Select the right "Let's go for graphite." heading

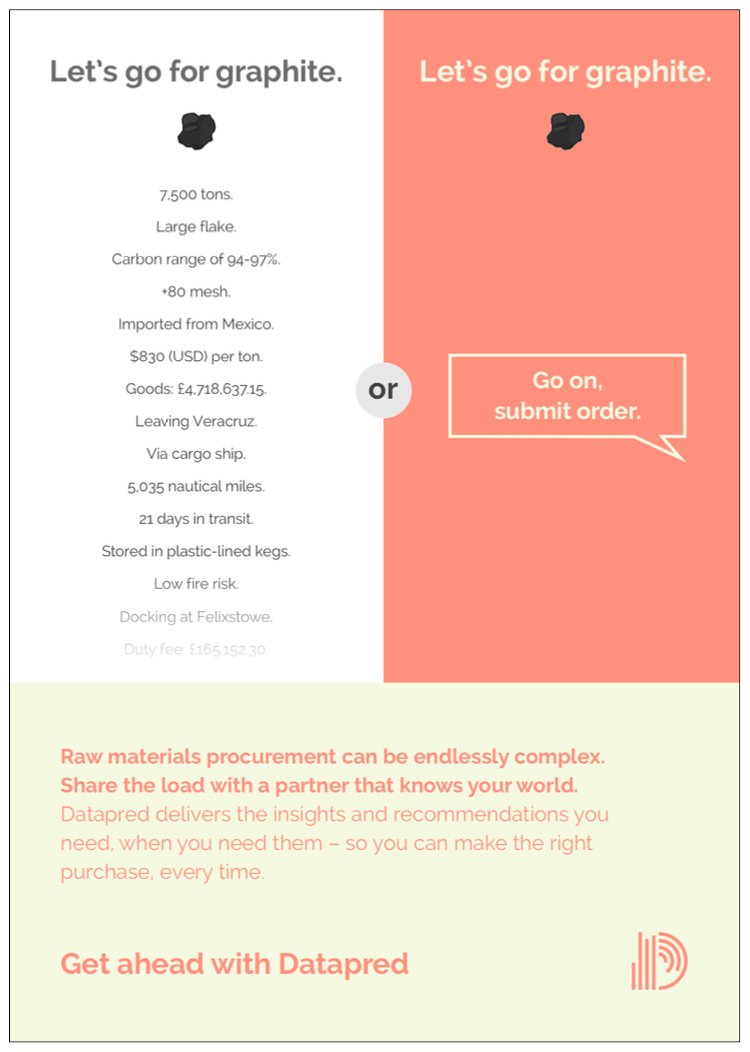[565, 72]
